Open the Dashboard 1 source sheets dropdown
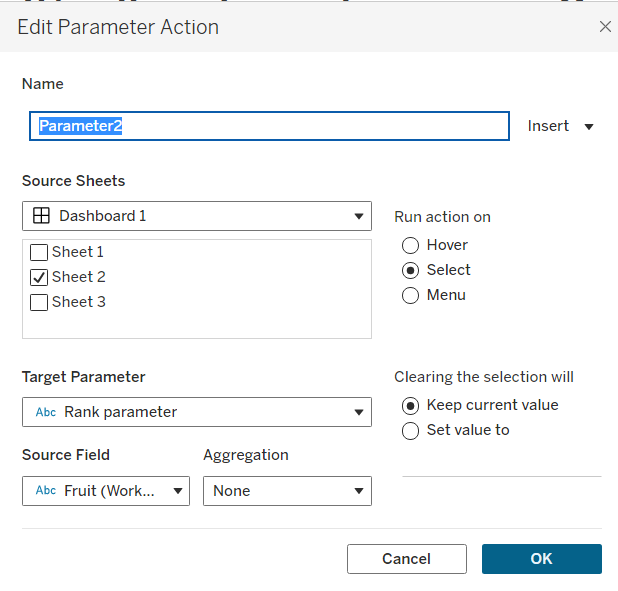This screenshot has height=591, width=618. pyautogui.click(x=358, y=216)
